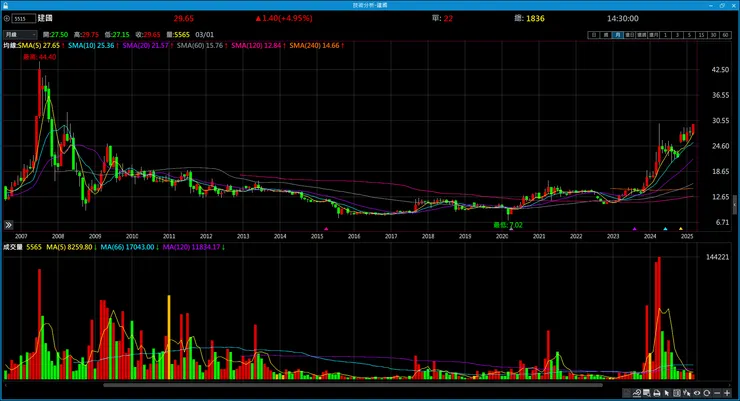
Task: Click the yellow triangle marker near 2025
Action: (681, 229)
